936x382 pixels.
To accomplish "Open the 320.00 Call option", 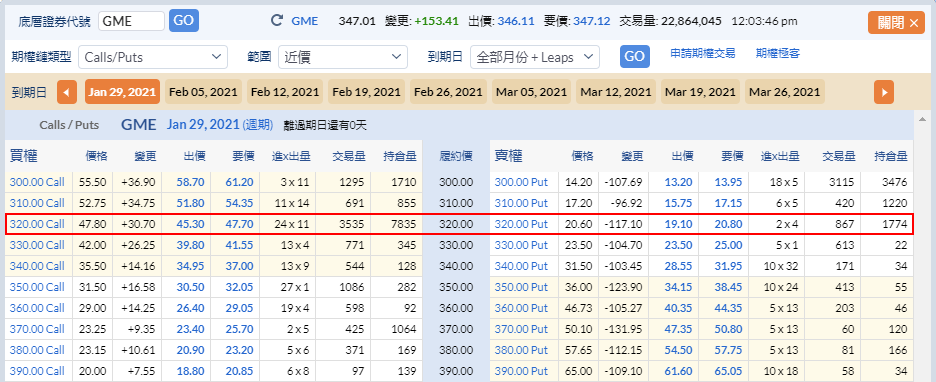I will pyautogui.click(x=37, y=224).
